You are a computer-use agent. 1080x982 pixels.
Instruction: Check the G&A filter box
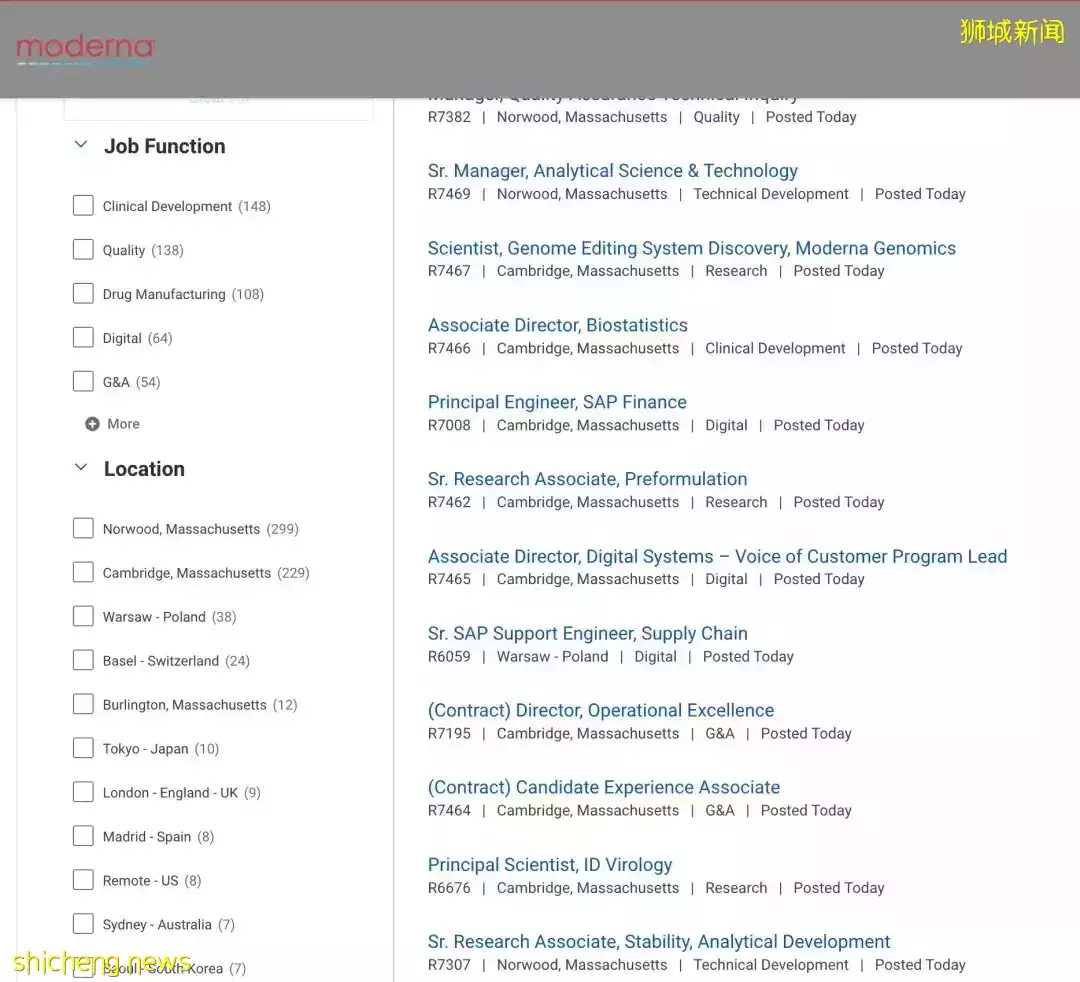pyautogui.click(x=83, y=382)
